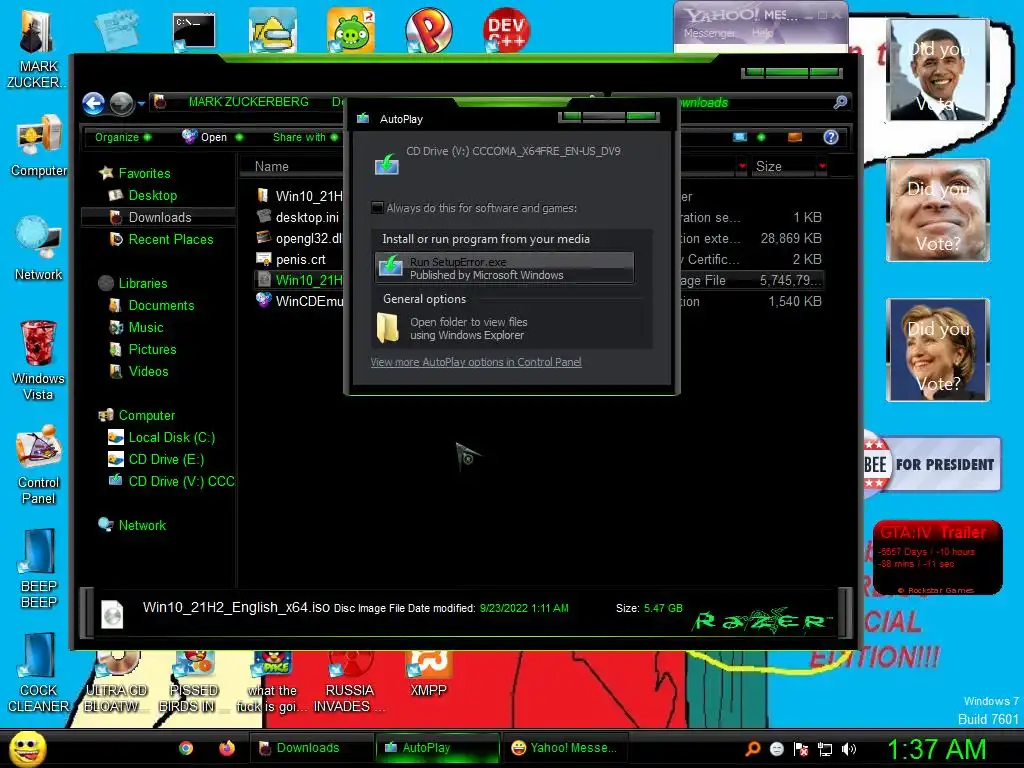Switch to Yahoo! Messenger taskbar button
This screenshot has height=768, width=1024.
[567, 748]
